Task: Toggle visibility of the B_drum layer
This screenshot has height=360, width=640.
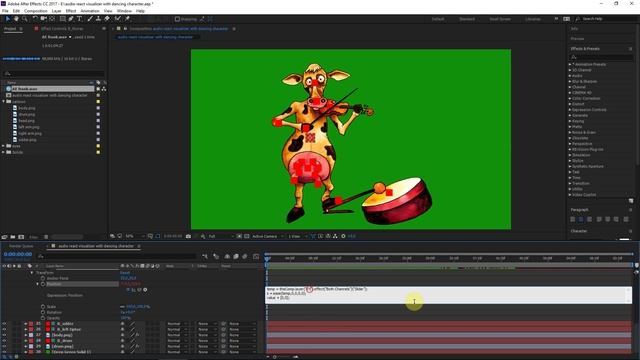Action: point(4,341)
